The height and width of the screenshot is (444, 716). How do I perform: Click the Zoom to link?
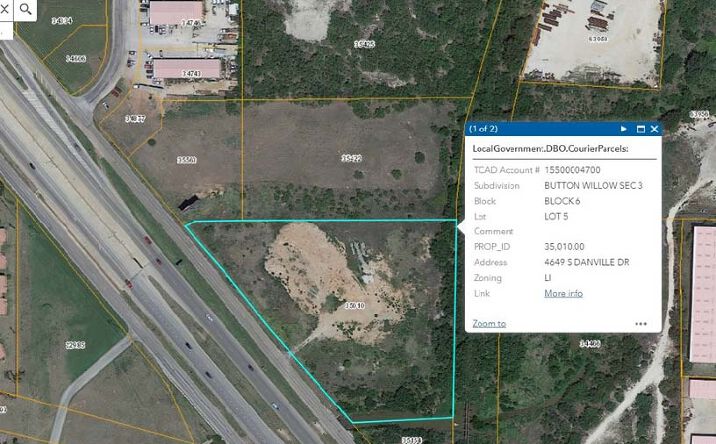489,324
